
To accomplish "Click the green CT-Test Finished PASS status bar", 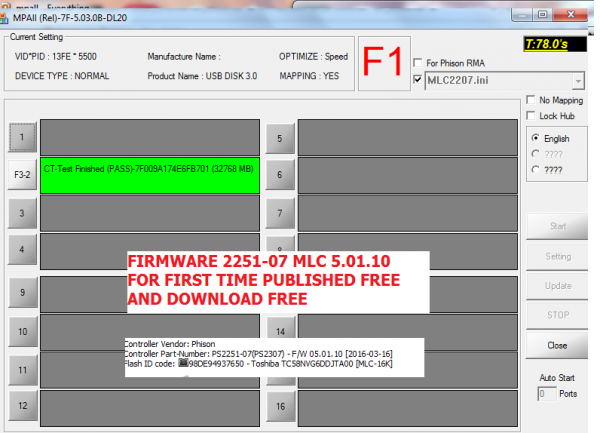I will click(x=150, y=175).
